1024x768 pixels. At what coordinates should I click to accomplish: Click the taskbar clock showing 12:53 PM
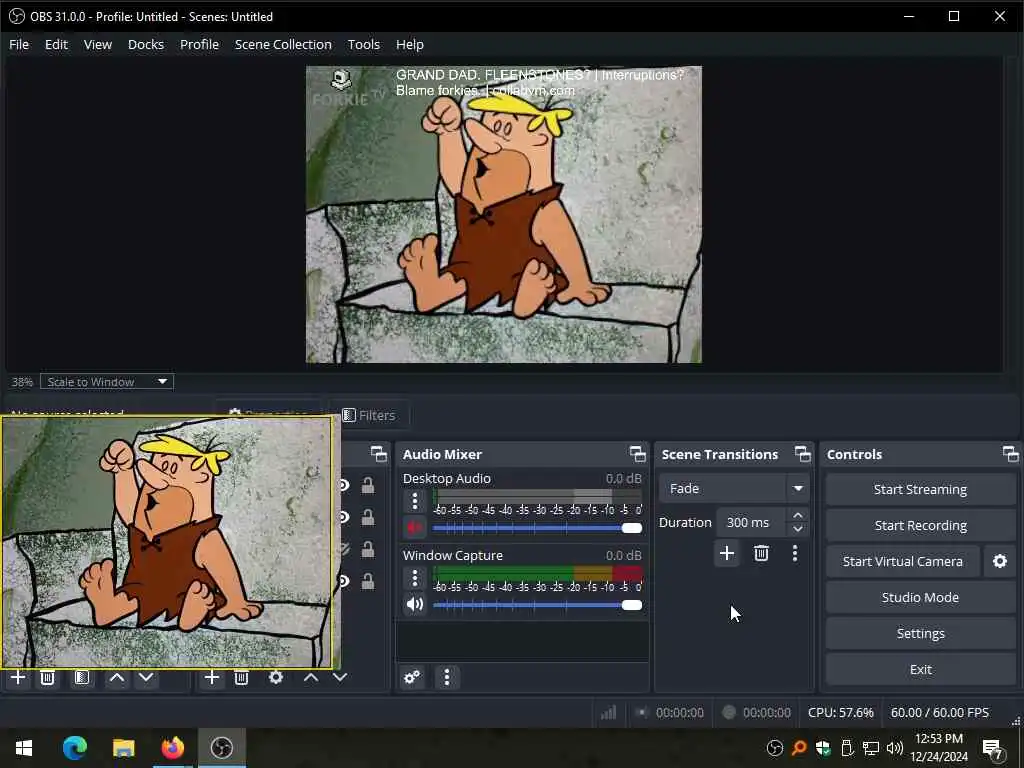(938, 748)
